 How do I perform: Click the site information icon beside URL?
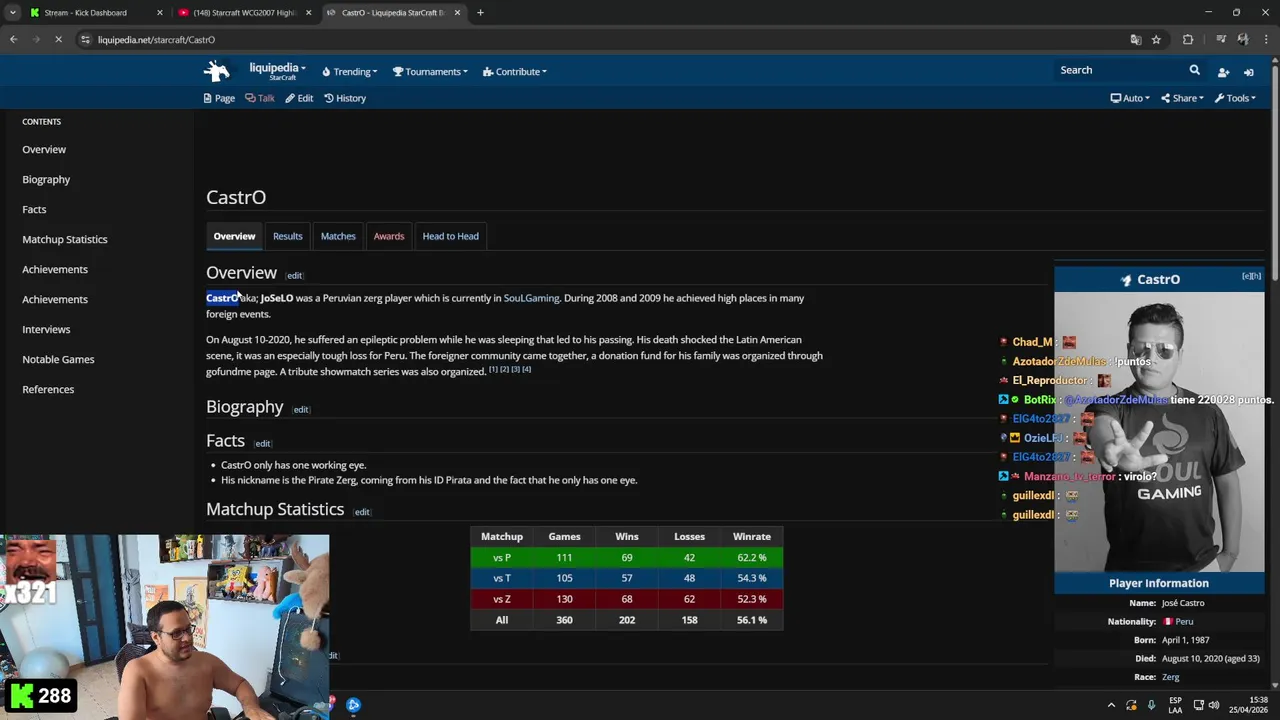pos(86,40)
